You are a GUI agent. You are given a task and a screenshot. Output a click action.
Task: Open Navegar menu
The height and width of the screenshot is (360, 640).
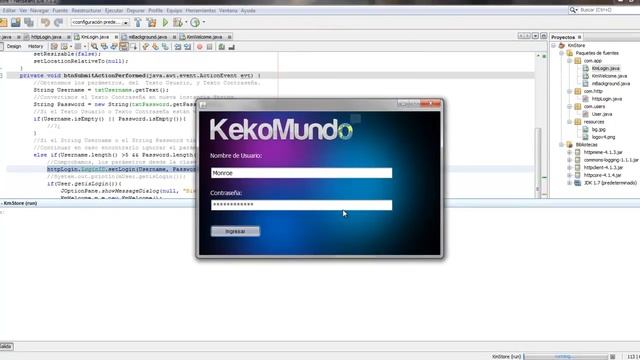[x=39, y=11]
